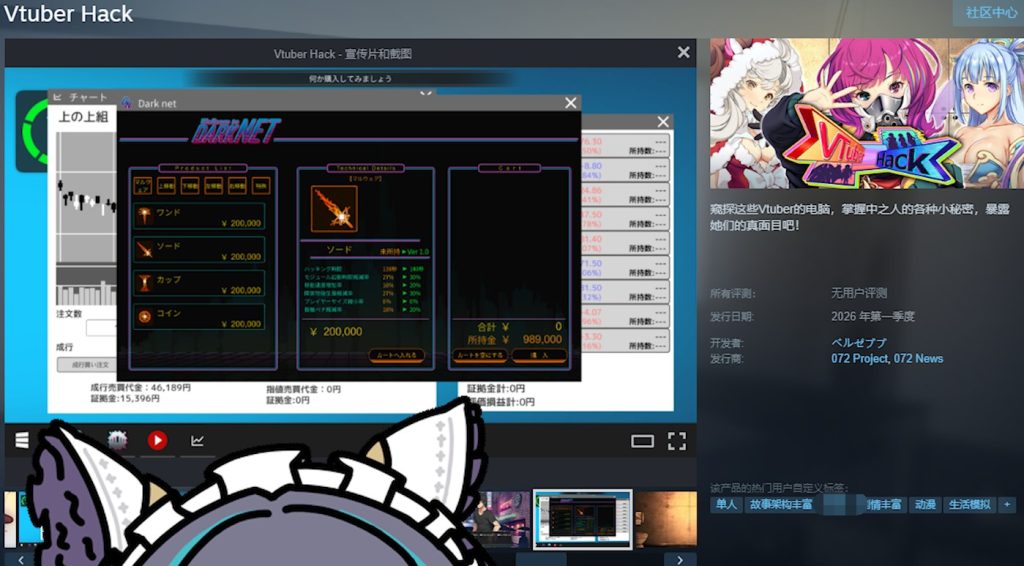Screen dimensions: 1024x566
Task: Open publisher 072 Project link
Action: [859, 358]
